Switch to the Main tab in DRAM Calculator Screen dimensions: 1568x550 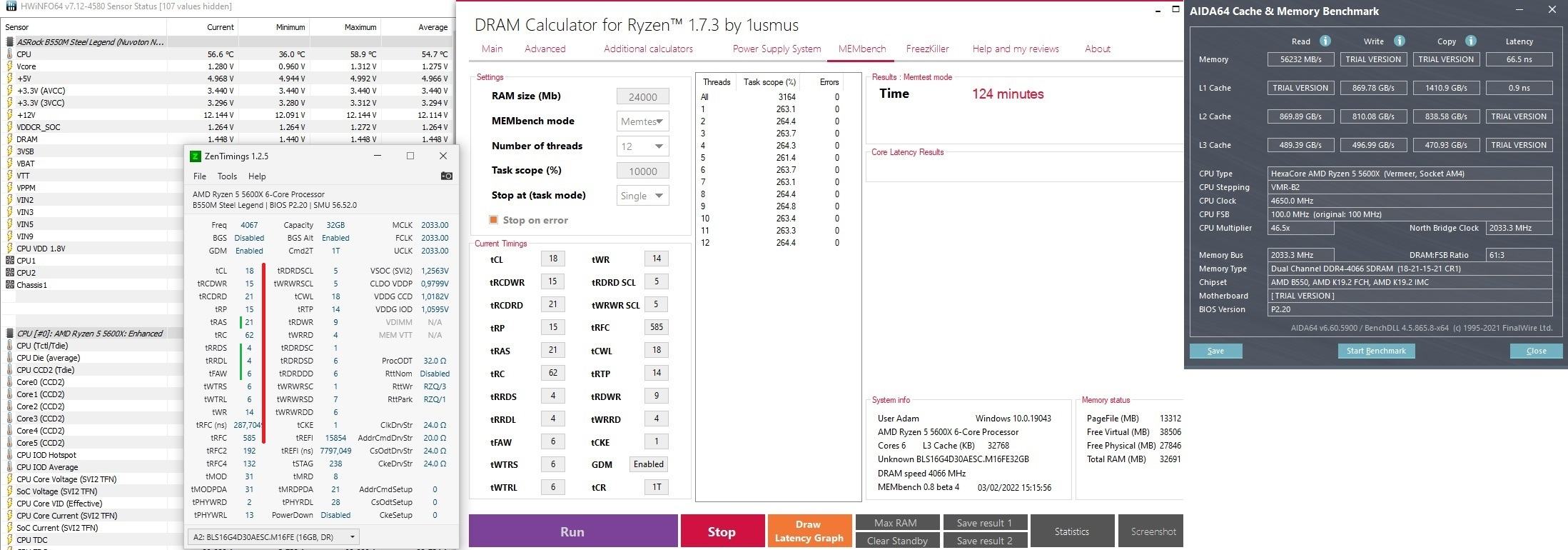point(492,49)
